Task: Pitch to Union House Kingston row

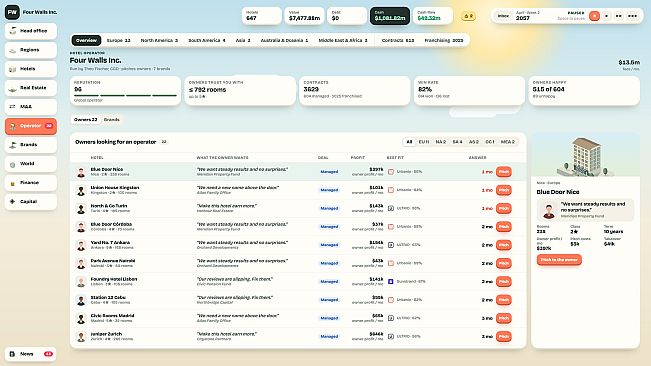Action: tap(504, 190)
